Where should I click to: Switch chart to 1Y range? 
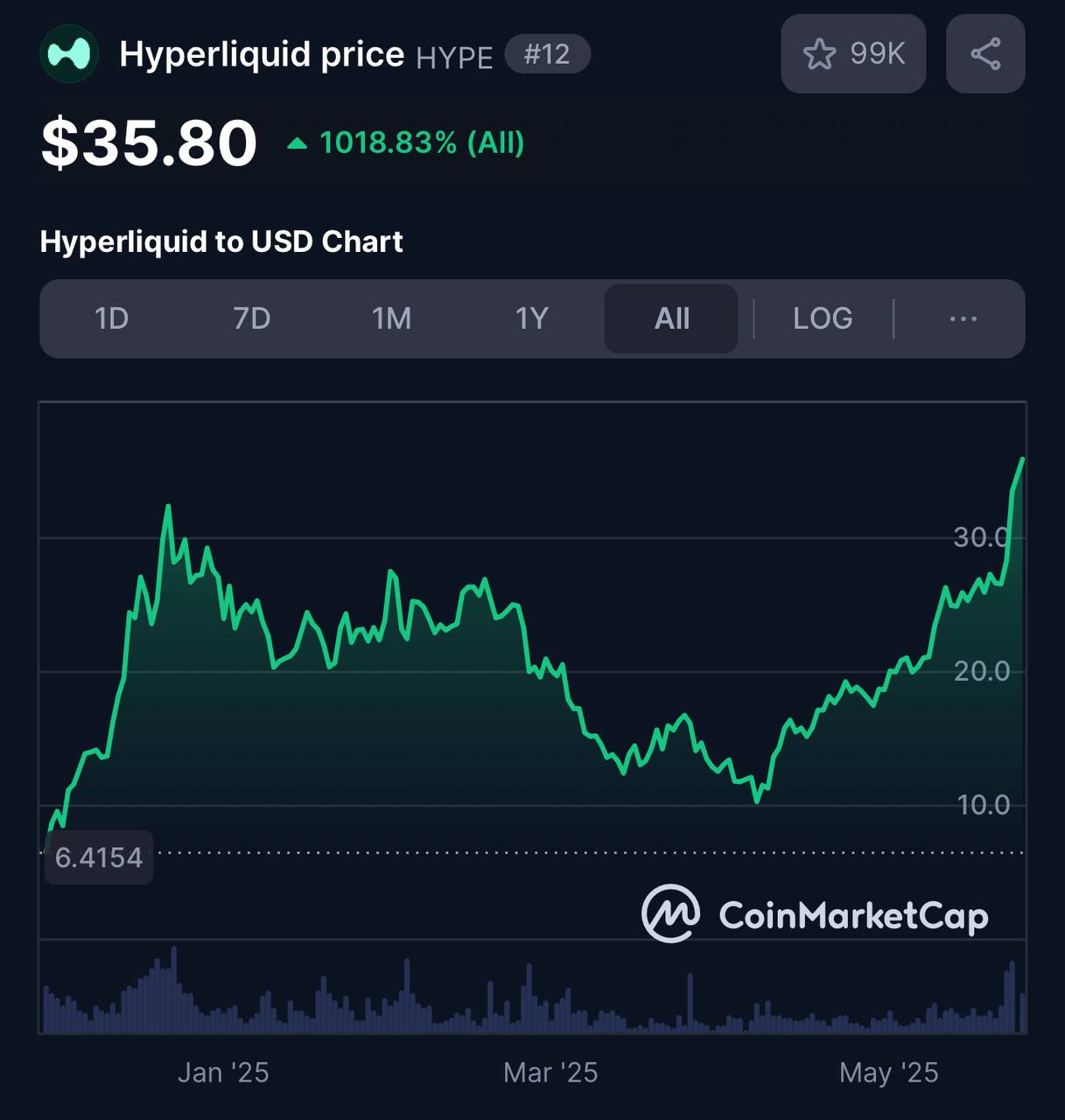coord(531,318)
